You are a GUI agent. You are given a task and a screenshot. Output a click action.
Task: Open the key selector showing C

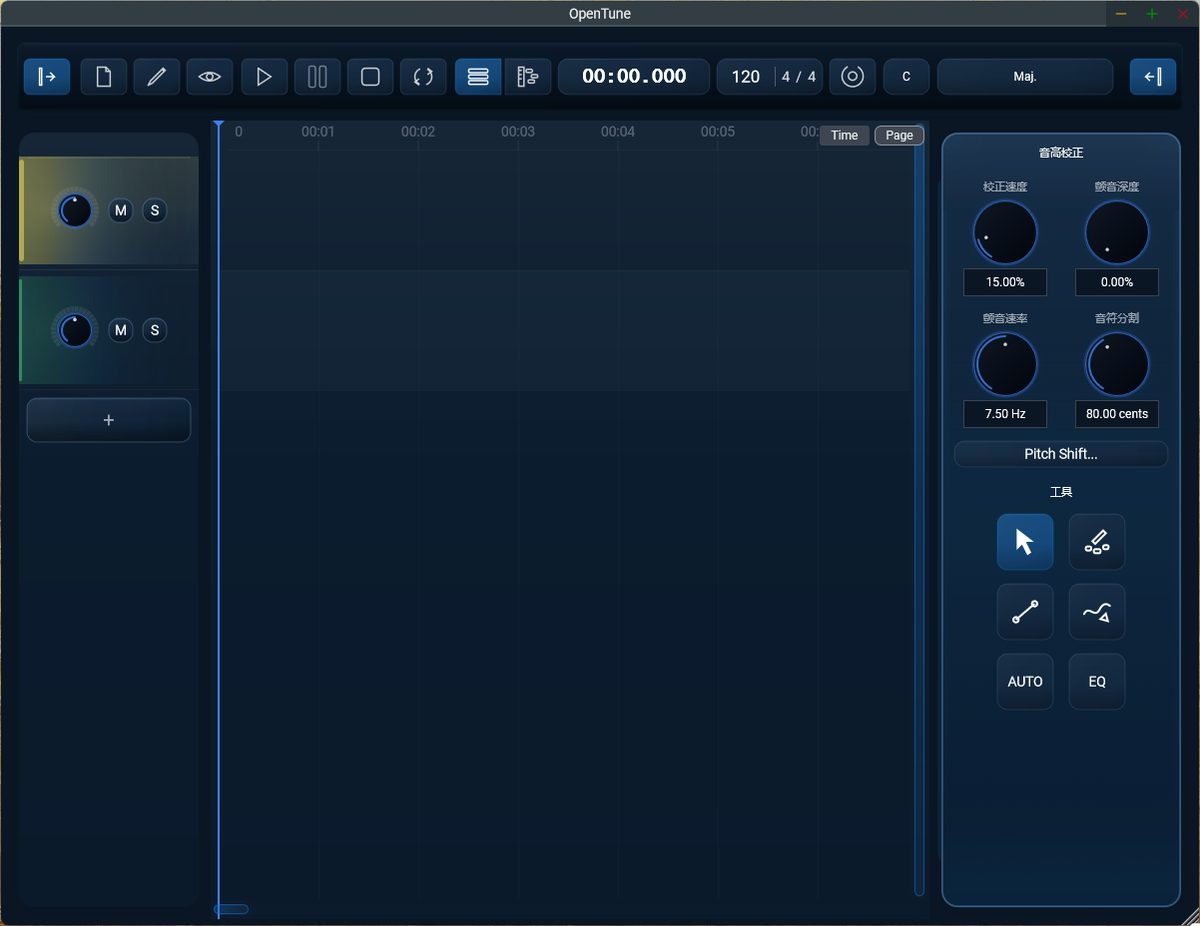(906, 77)
